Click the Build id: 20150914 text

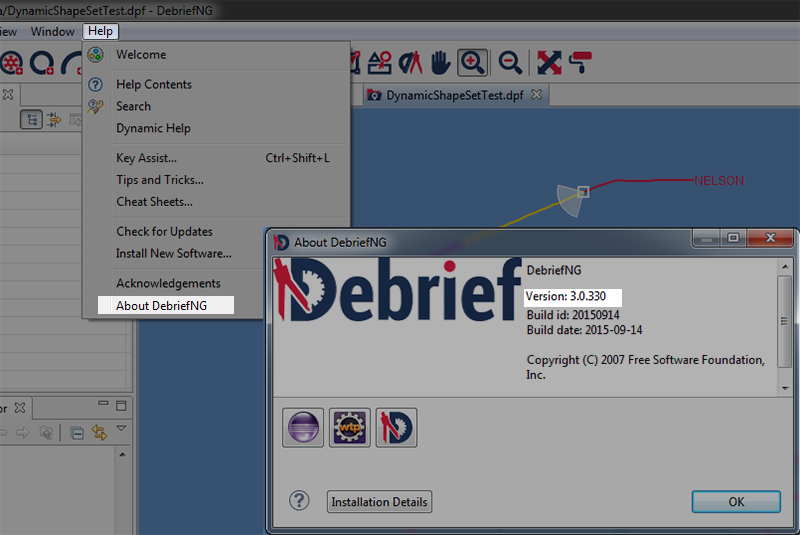(x=573, y=315)
